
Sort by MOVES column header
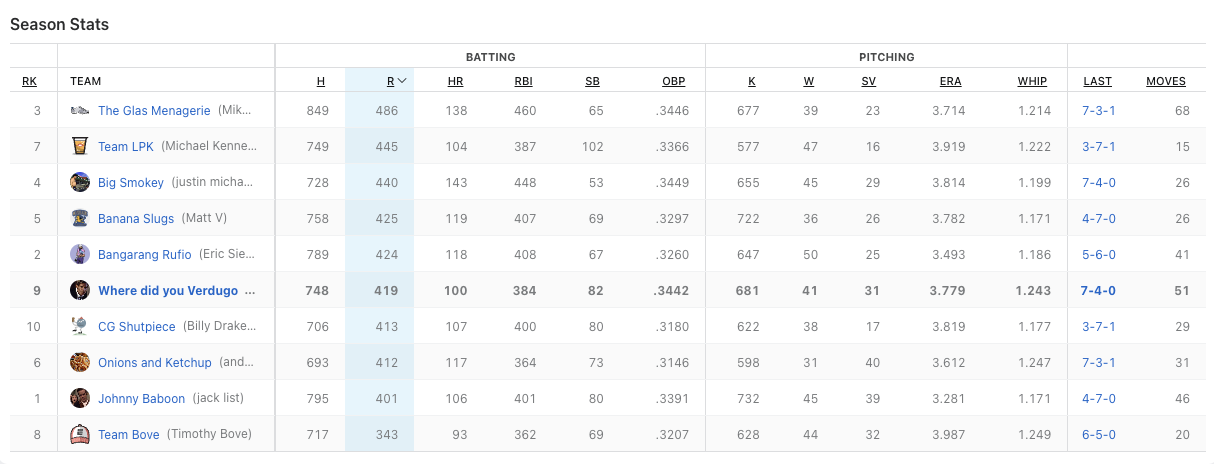click(x=1166, y=81)
